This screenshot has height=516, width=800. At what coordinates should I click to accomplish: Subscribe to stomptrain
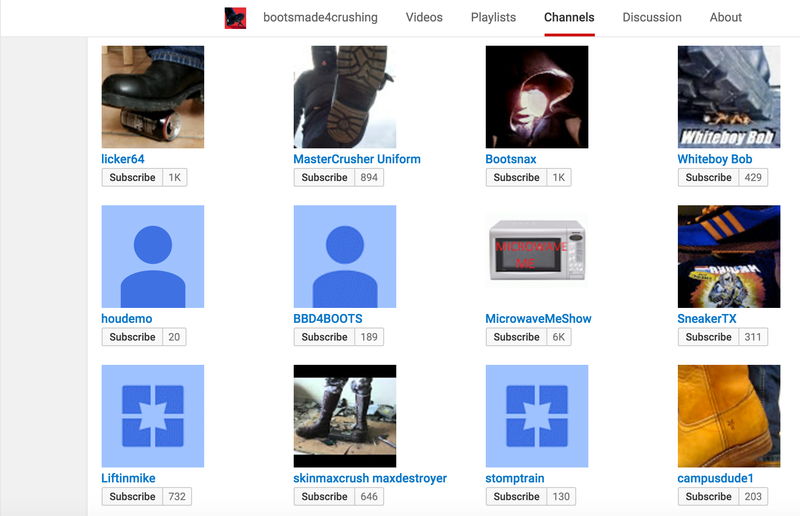tap(516, 497)
